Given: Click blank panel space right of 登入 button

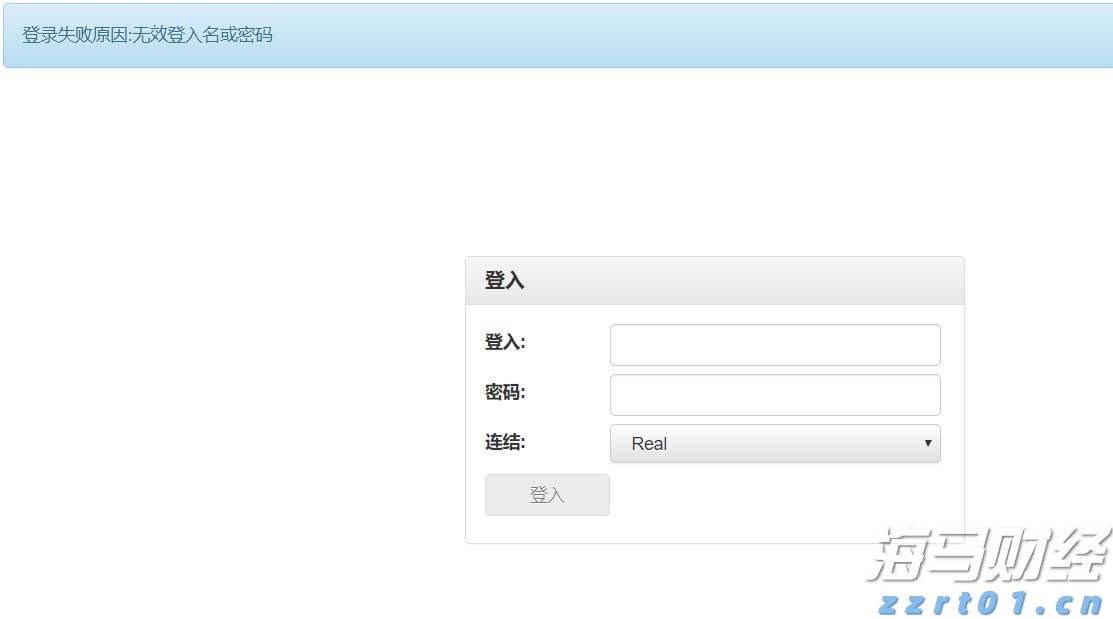Looking at the screenshot, I should click(780, 495).
